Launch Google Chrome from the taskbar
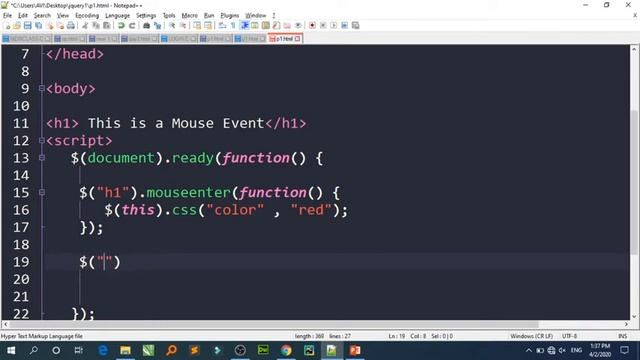This screenshot has width=640, height=360. click(x=286, y=350)
